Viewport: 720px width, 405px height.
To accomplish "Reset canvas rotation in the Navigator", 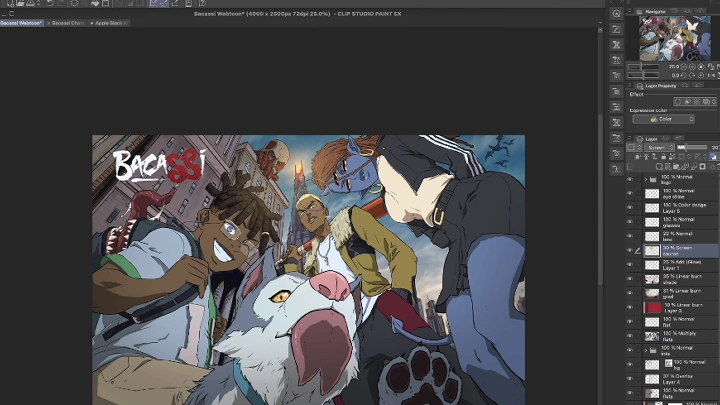I will tap(701, 75).
